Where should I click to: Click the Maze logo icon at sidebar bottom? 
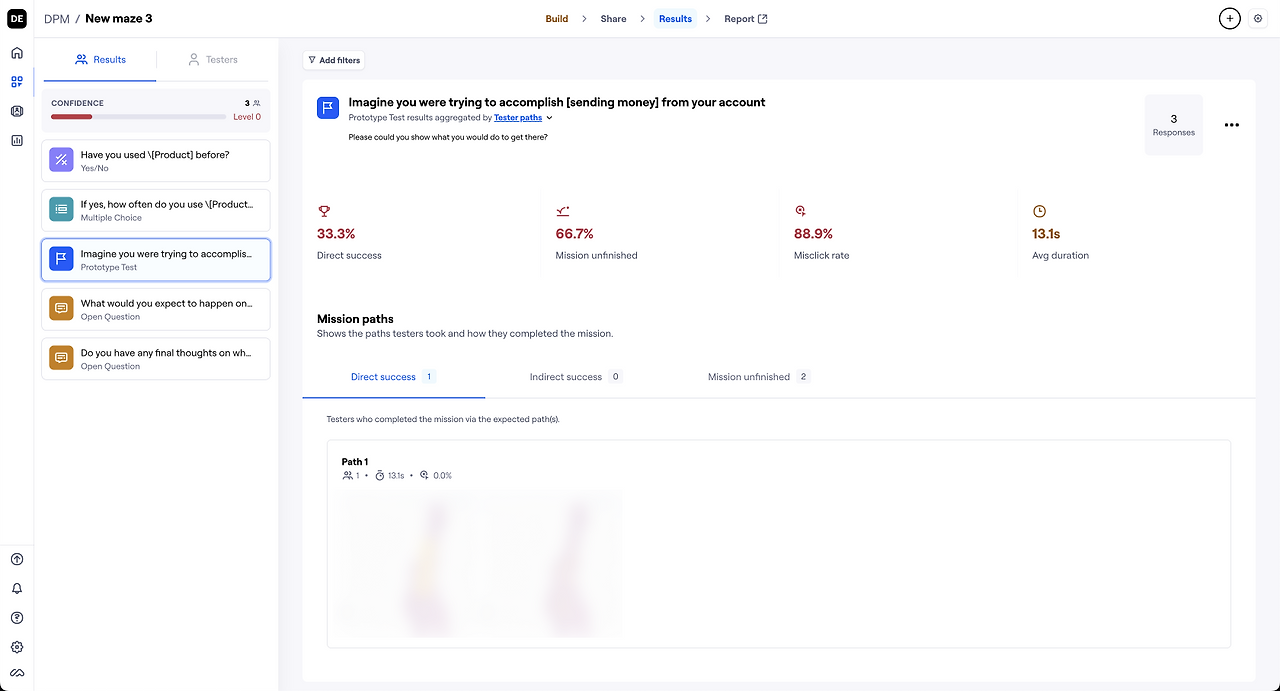click(16, 673)
